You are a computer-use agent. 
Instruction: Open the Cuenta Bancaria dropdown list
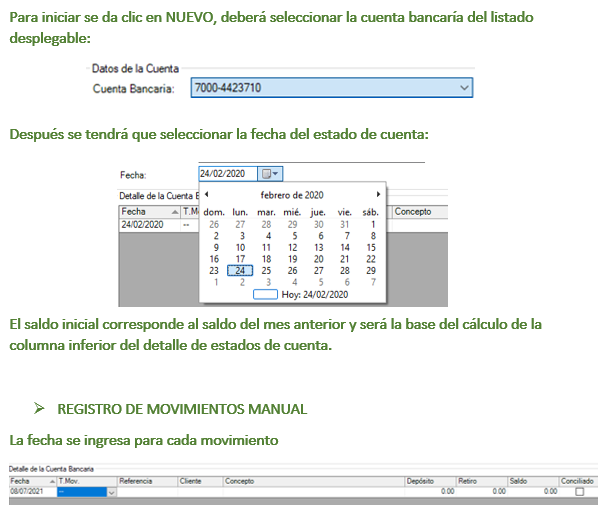click(464, 88)
